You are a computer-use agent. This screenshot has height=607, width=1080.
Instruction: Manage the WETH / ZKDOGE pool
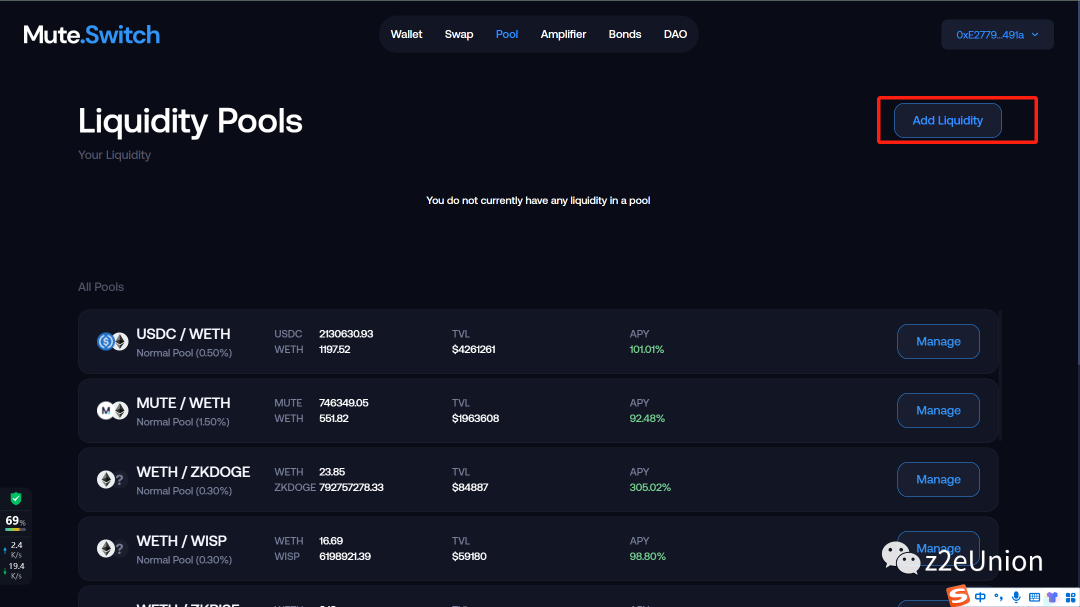click(938, 480)
